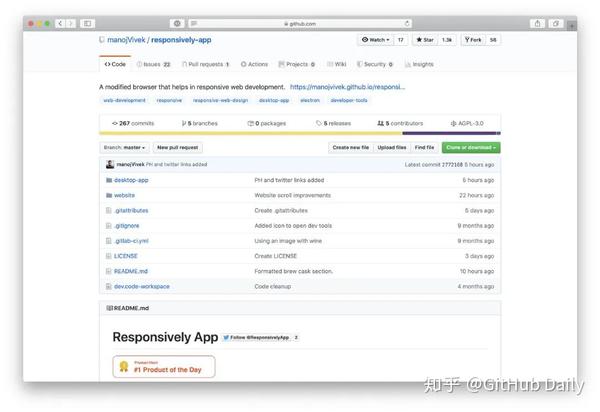Click the reader view icon in address bar
Viewport: 600px width, 412px height.
coord(194,24)
